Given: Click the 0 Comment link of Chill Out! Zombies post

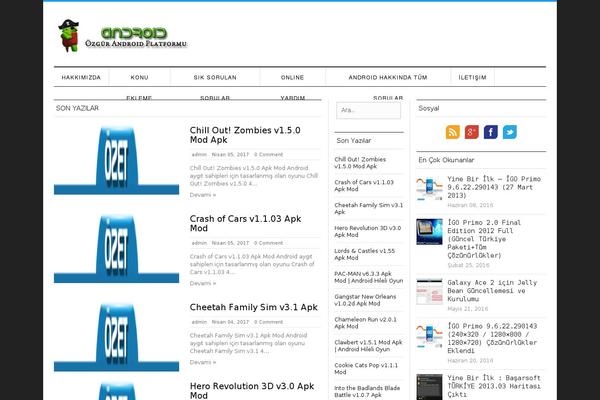Looking at the screenshot, I should click(269, 155).
